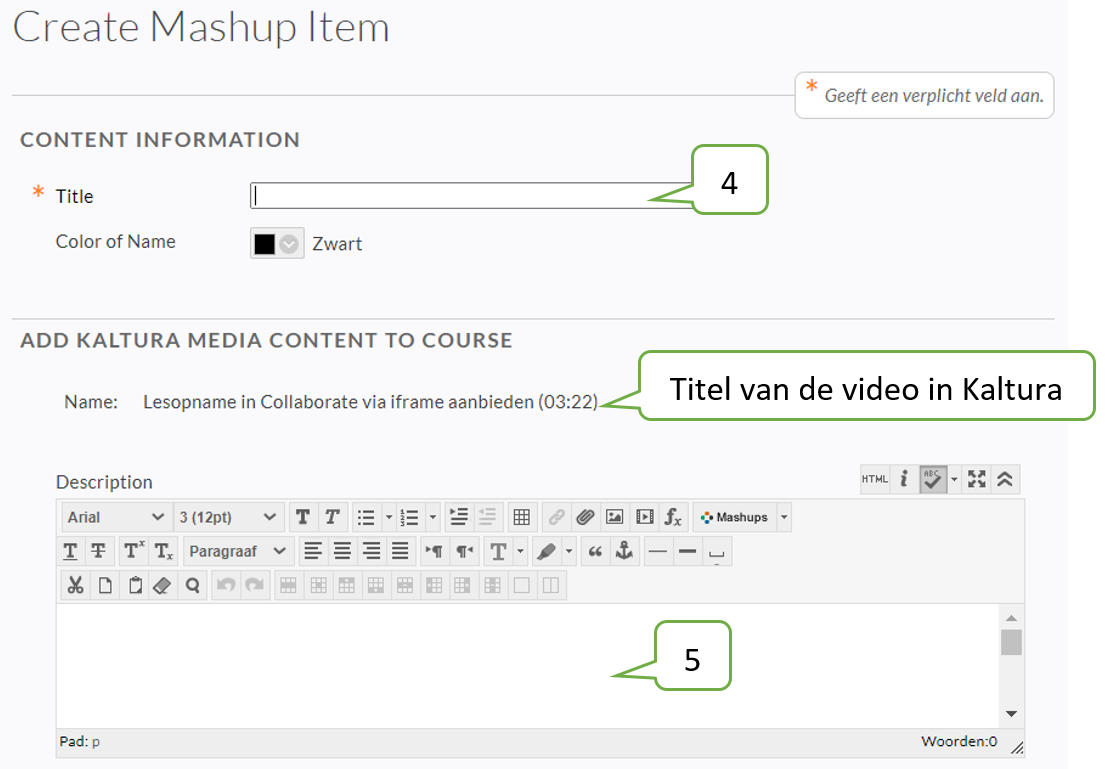The width and height of the screenshot is (1105, 769).
Task: Expand numbered list style options arrow
Action: point(433,517)
